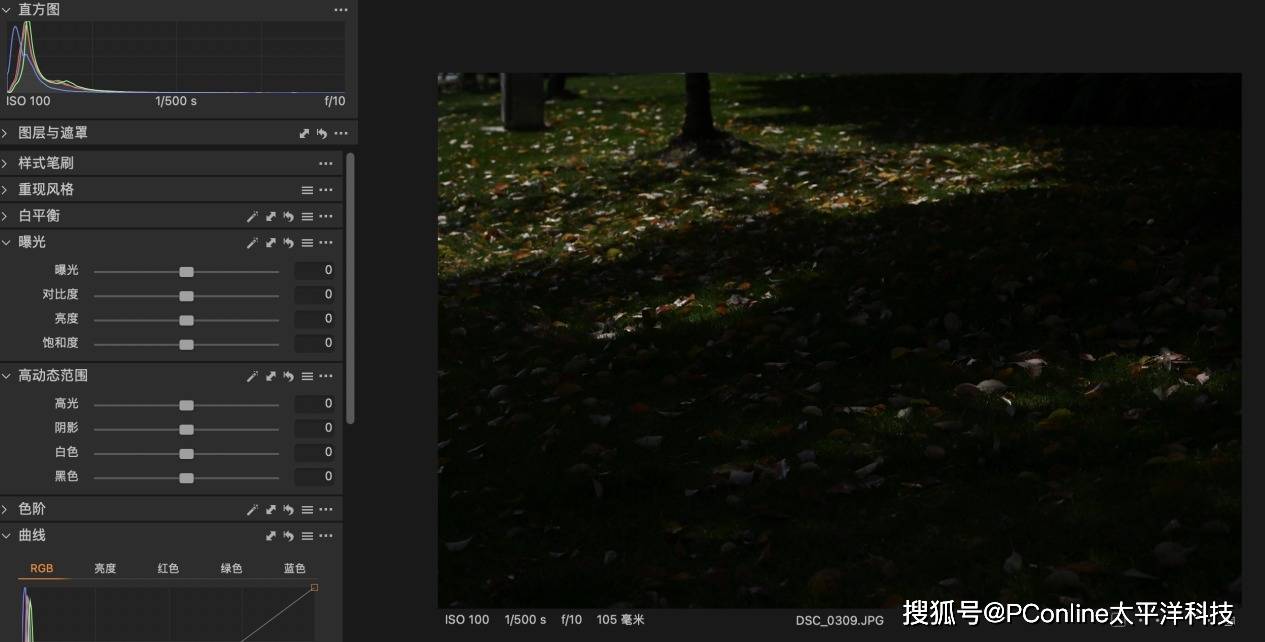Click the 对比度 slider handle

click(186, 295)
